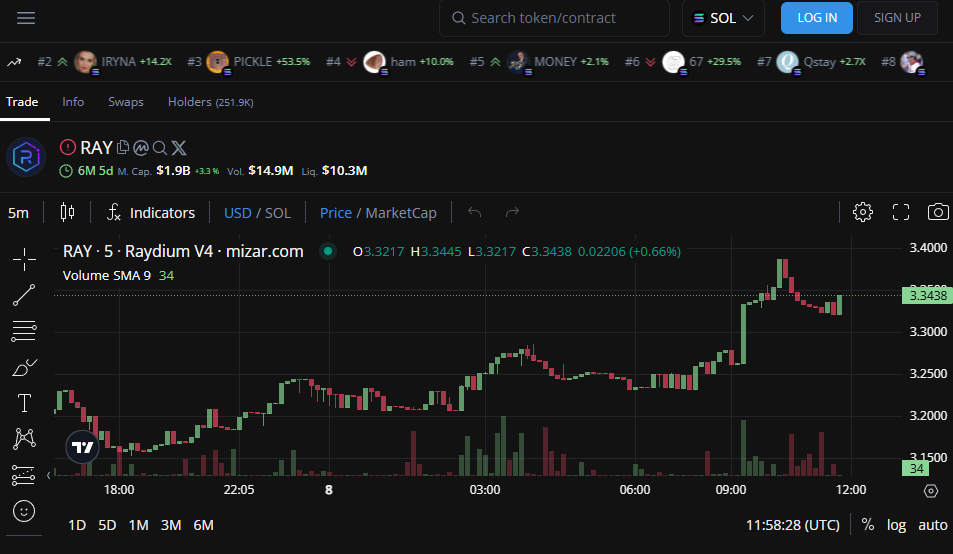Switch price display to SOL
953x554 pixels.
(278, 213)
